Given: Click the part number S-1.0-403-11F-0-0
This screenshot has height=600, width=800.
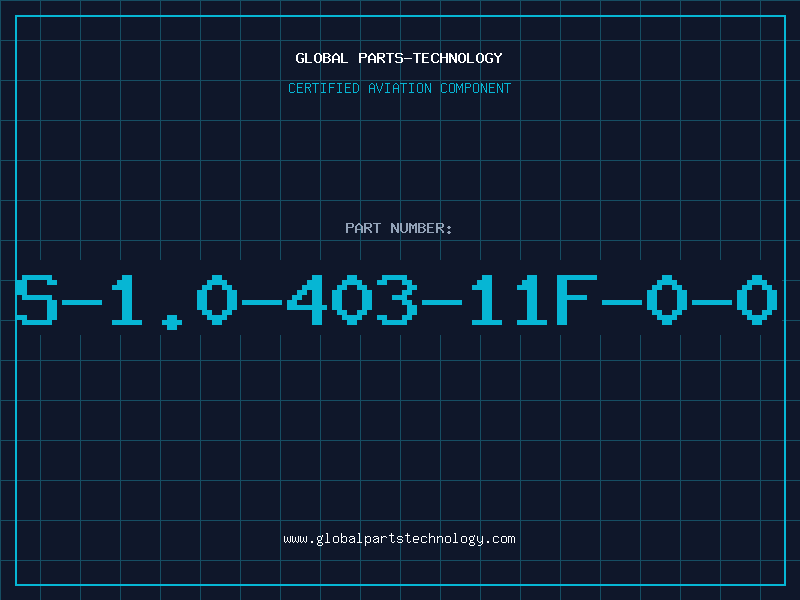Looking at the screenshot, I should [397, 301].
